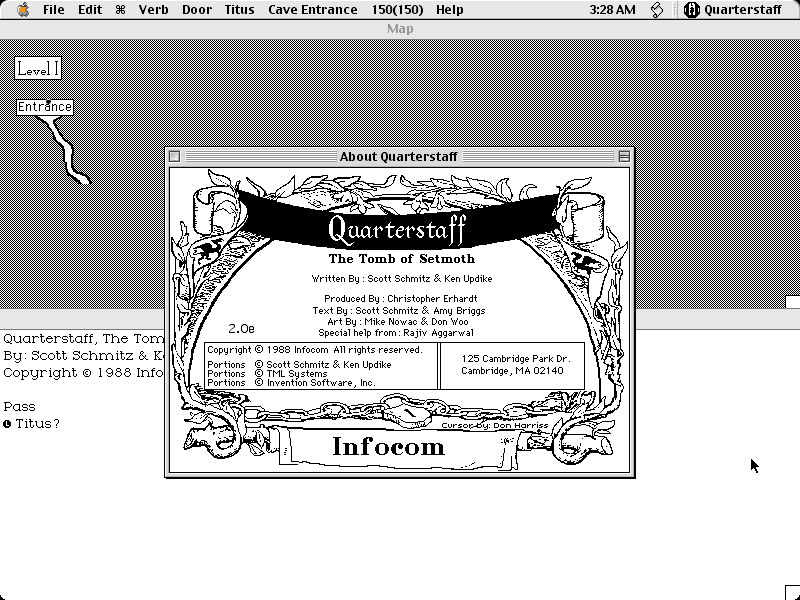The width and height of the screenshot is (800, 600).
Task: Click the Text By Scott Schmitz & Amy Briggs line
Action: click(399, 310)
